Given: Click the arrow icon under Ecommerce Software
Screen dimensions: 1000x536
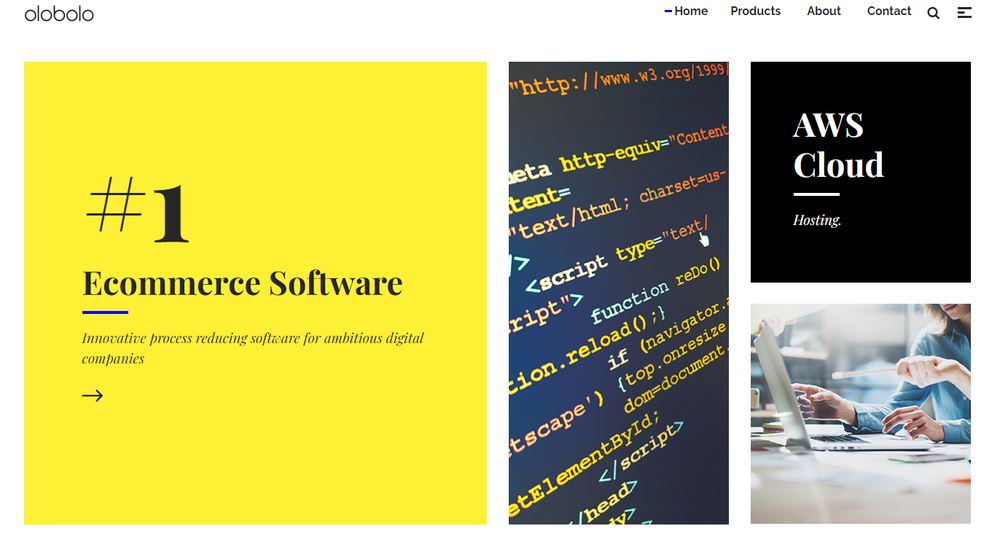Looking at the screenshot, I should tap(92, 396).
